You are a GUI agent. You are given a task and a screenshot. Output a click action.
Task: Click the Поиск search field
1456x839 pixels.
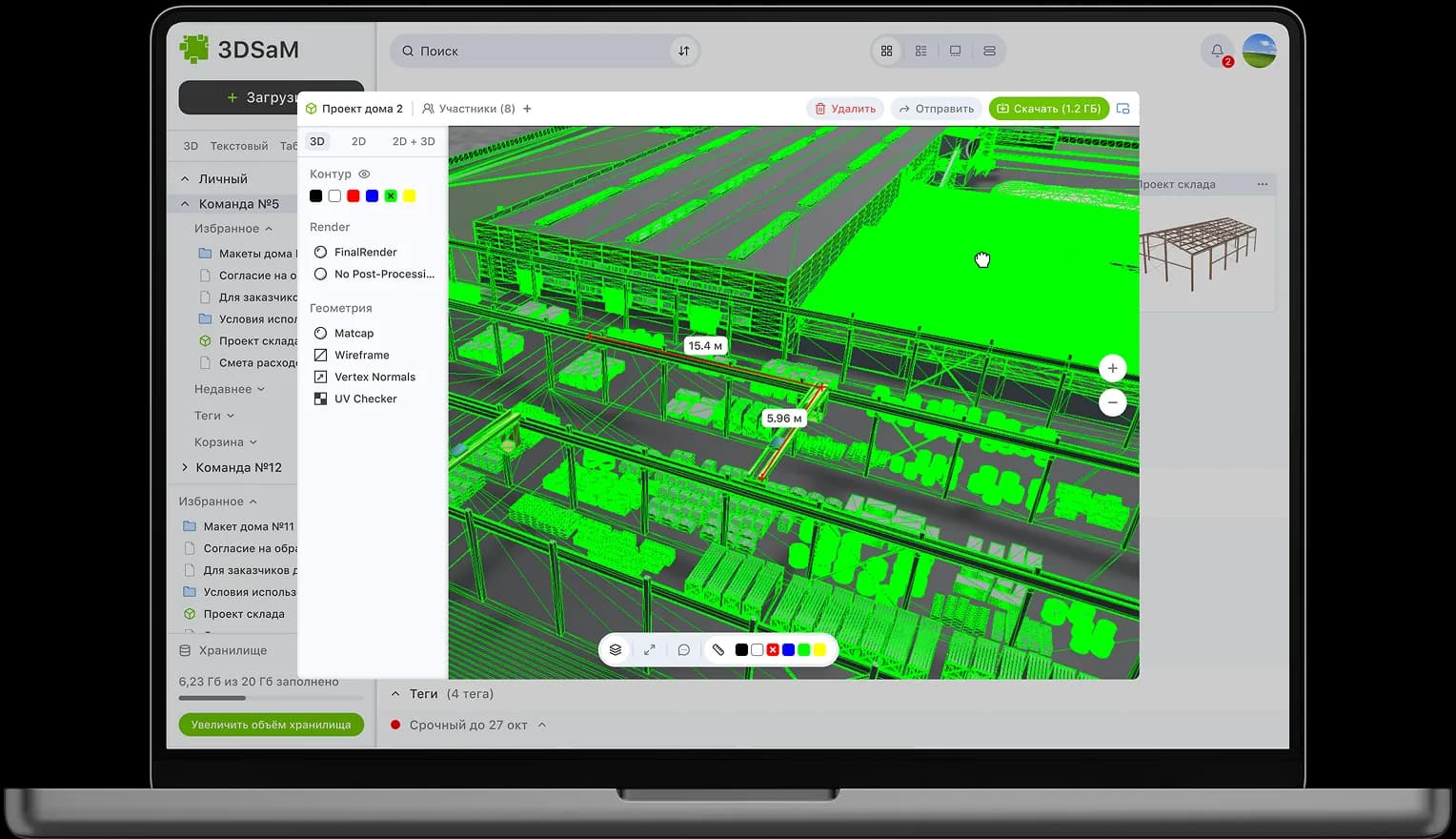point(534,51)
